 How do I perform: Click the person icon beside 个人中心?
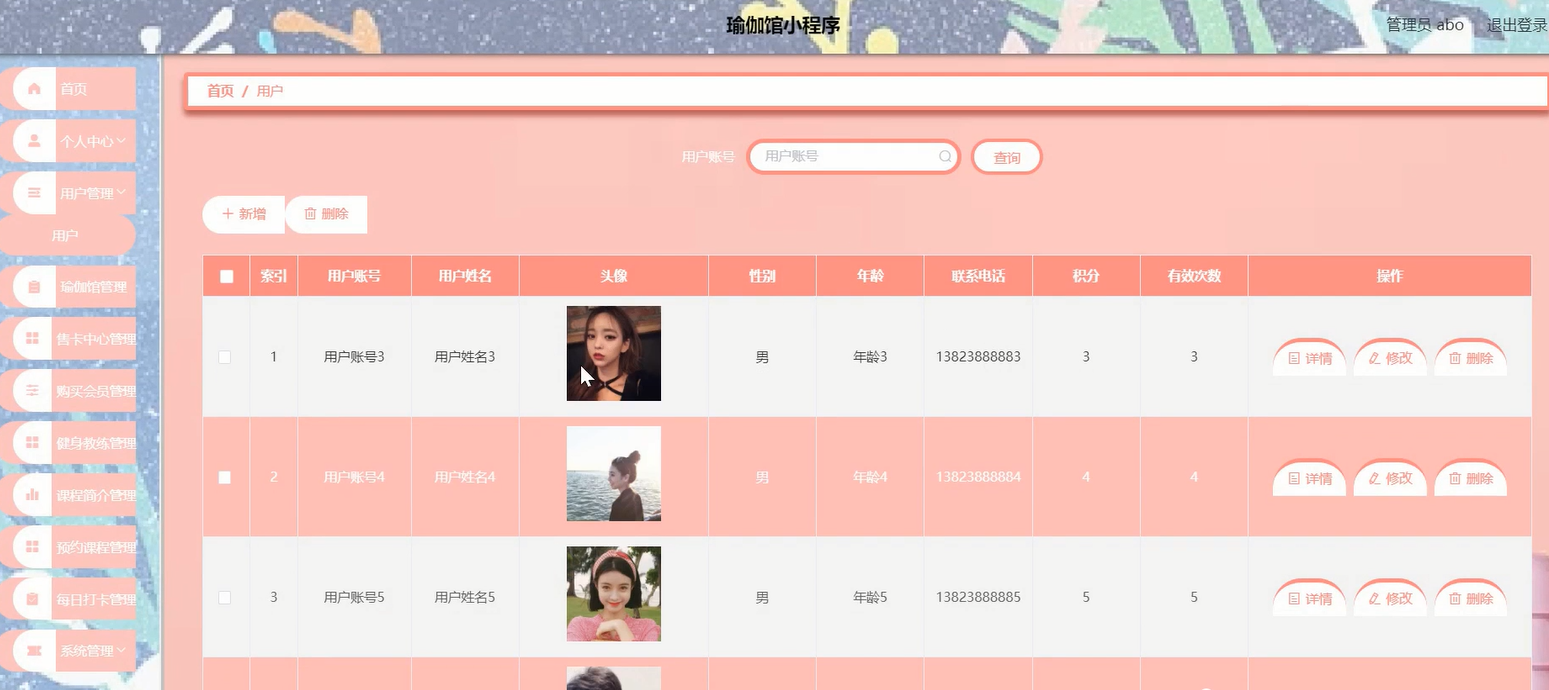point(34,141)
